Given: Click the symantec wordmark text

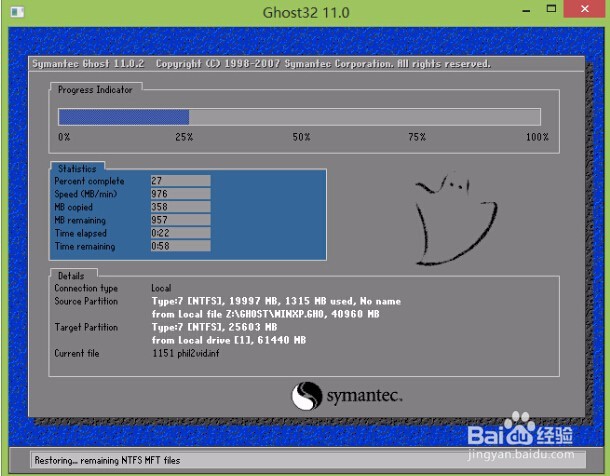Looking at the screenshot, I should coord(364,396).
